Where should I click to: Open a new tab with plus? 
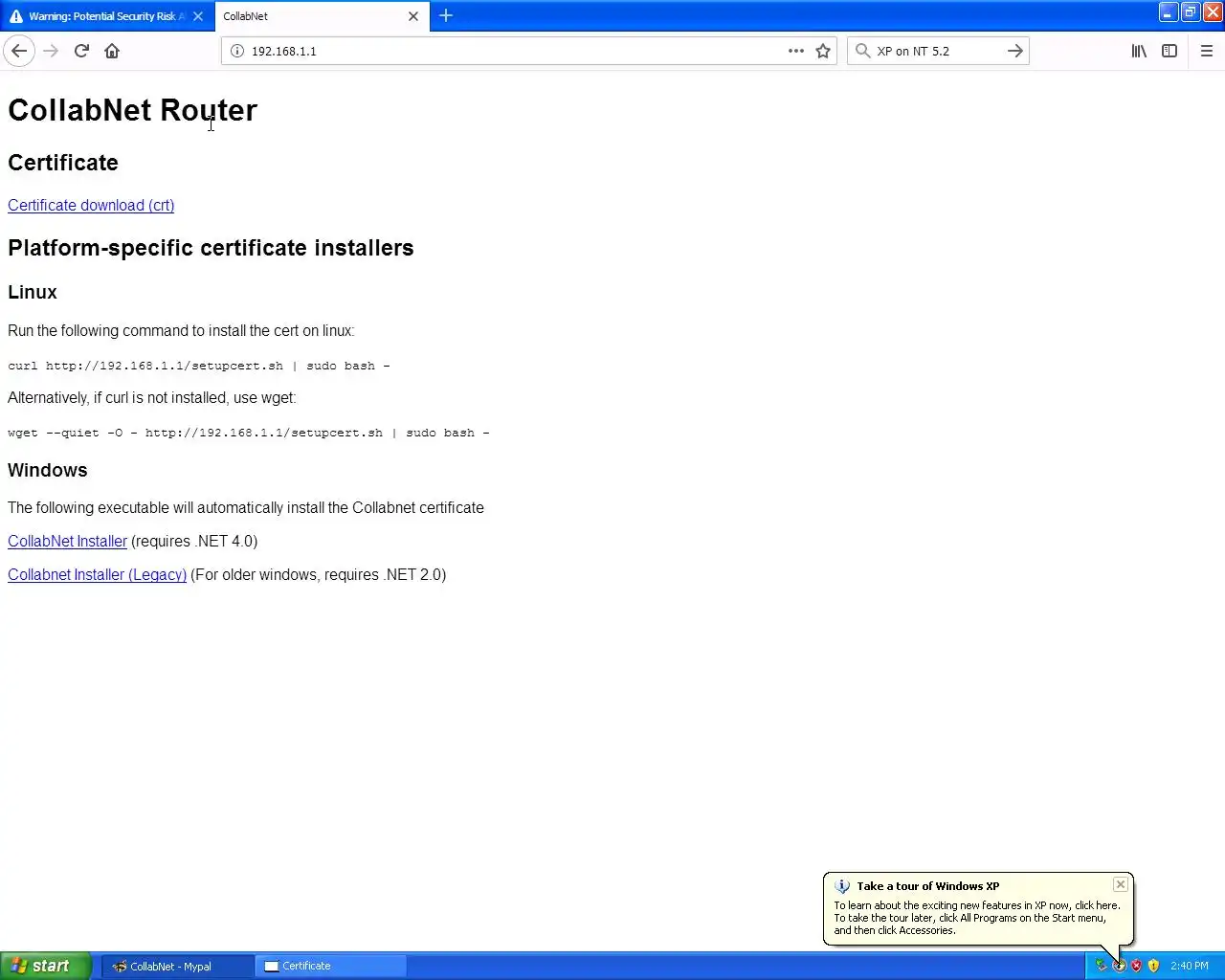[x=446, y=15]
